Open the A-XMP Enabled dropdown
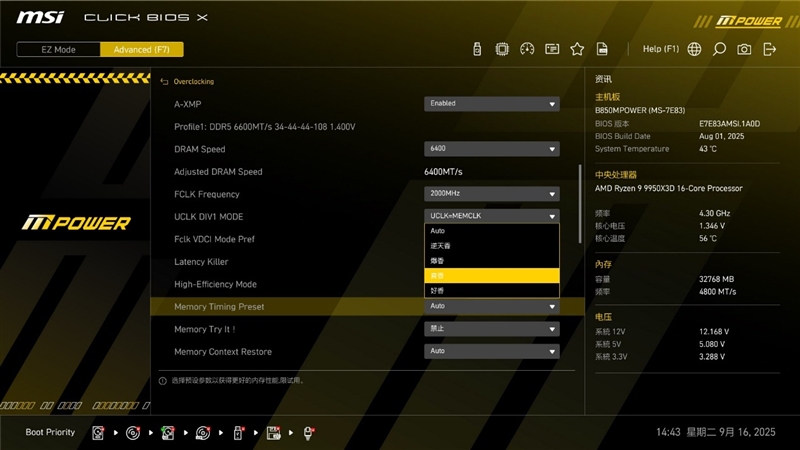 coord(492,104)
